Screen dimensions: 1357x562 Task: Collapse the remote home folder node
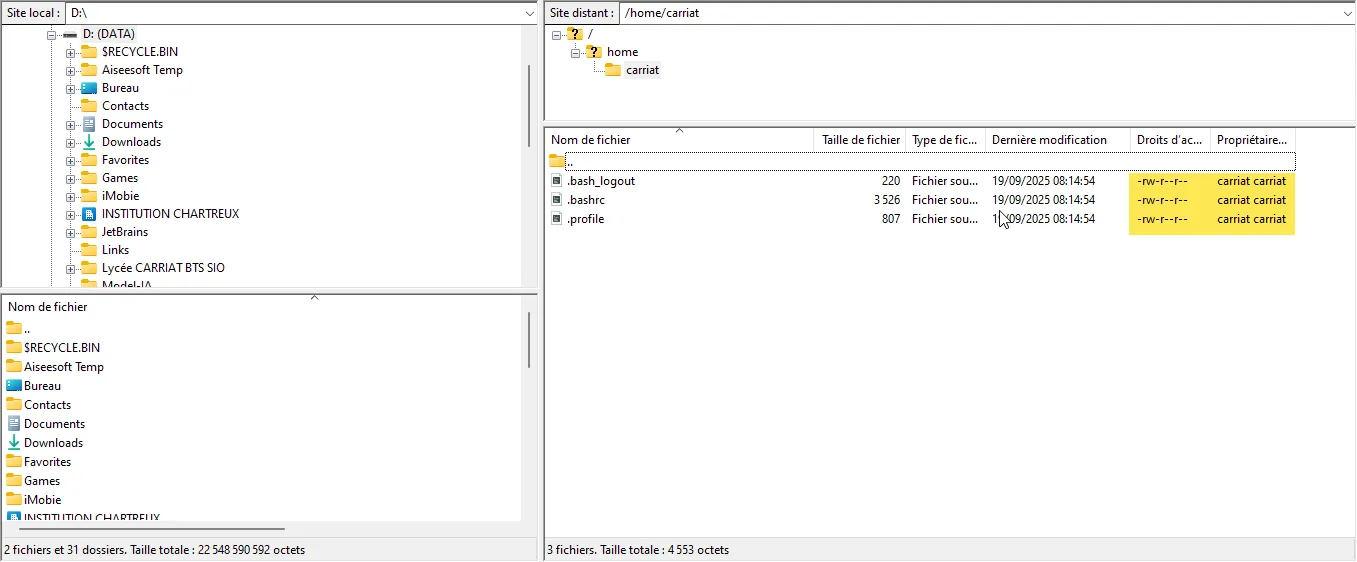[575, 52]
